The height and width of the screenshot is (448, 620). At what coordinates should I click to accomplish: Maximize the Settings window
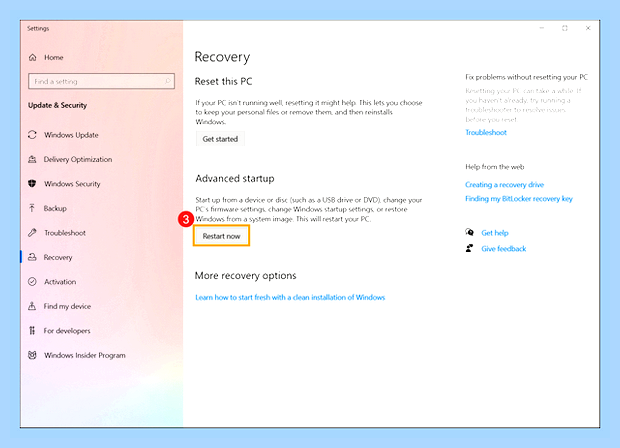click(565, 28)
